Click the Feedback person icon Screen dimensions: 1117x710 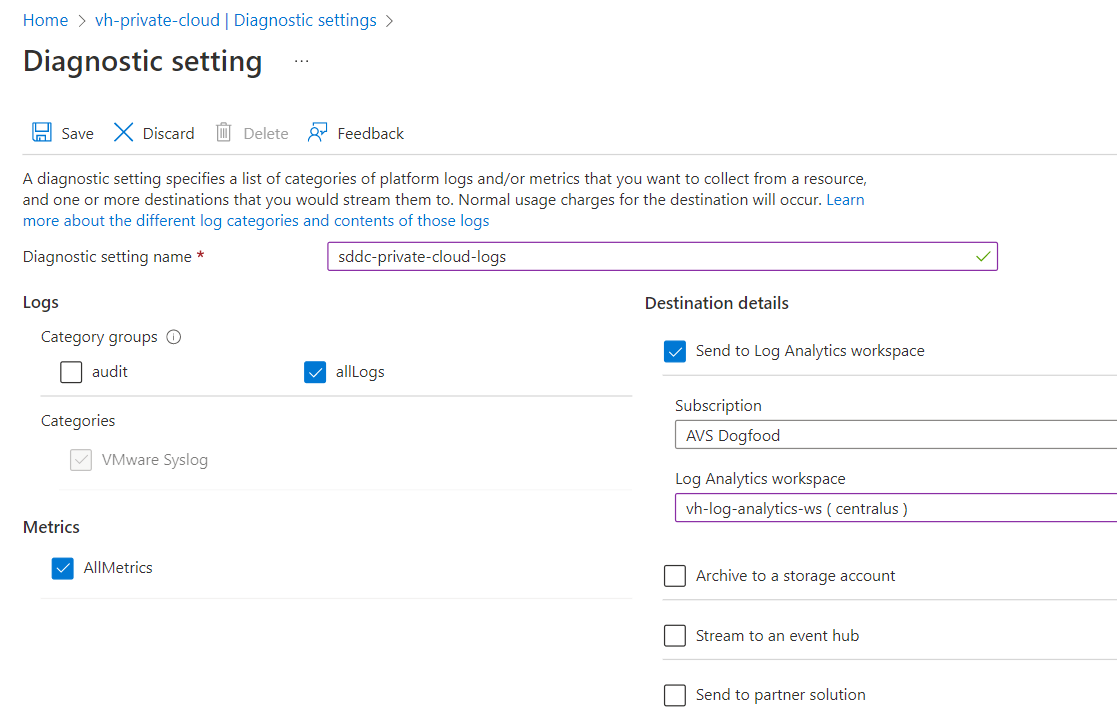(x=318, y=132)
